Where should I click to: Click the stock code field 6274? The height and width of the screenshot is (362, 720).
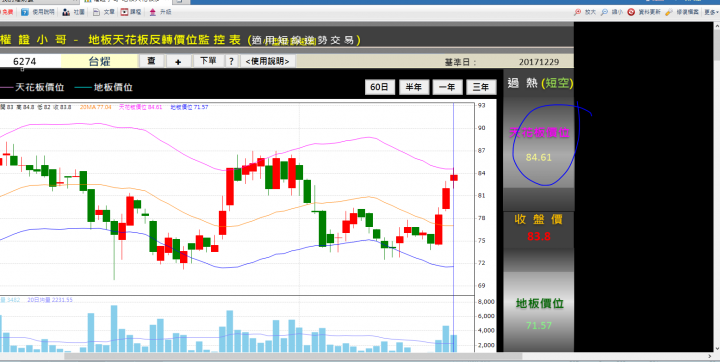30,61
